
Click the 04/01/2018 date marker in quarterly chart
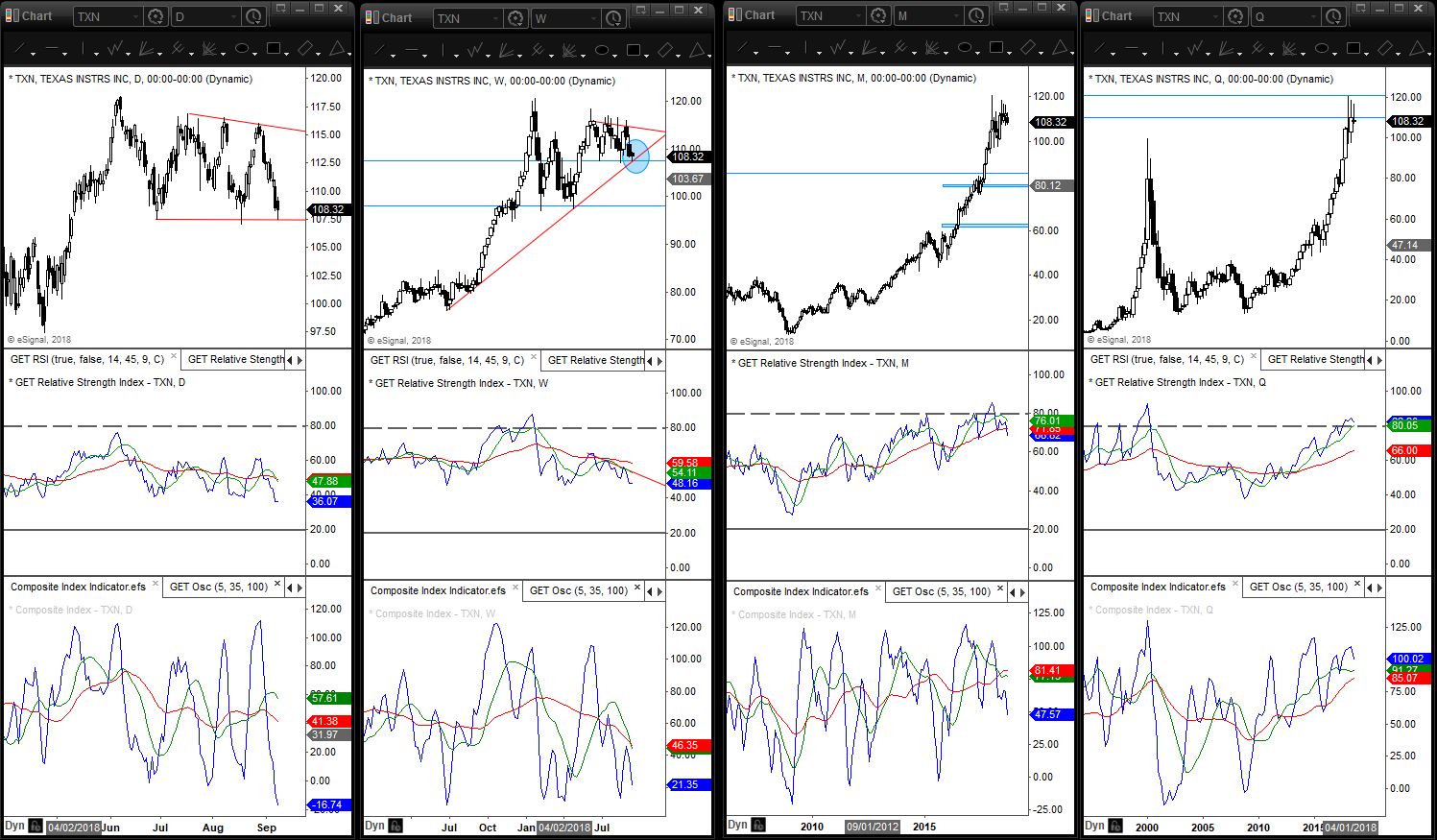1351,827
